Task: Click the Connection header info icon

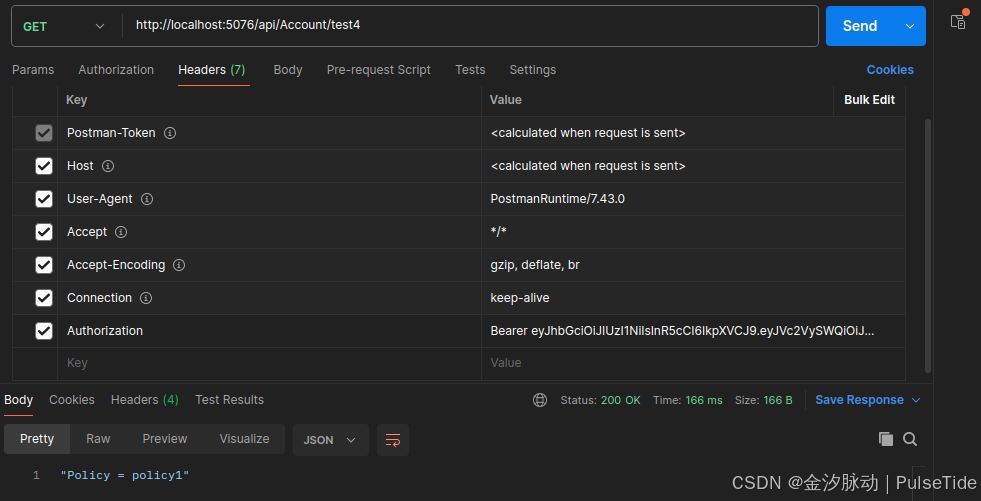Action: tap(146, 298)
